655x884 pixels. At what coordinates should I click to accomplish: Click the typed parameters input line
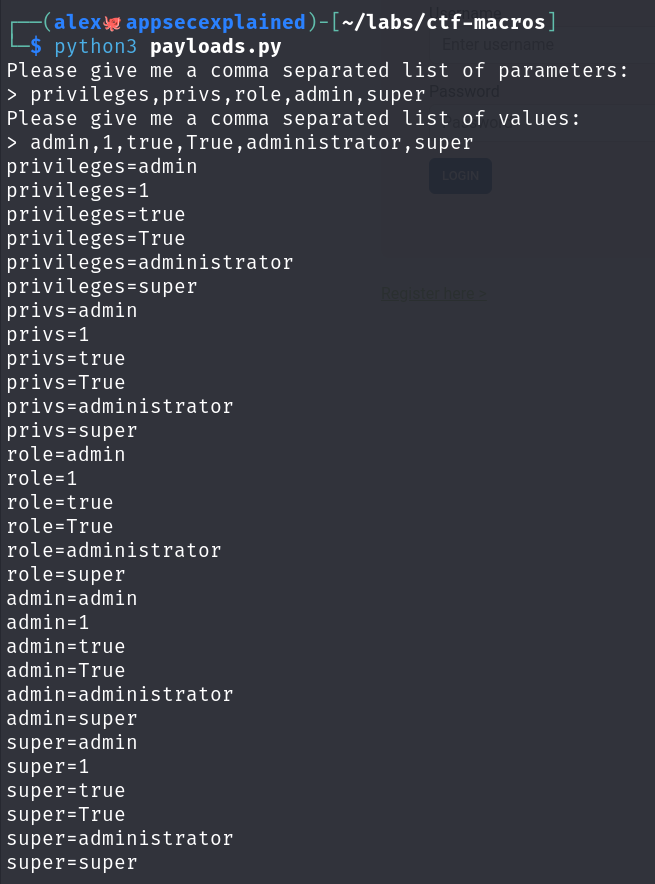(228, 95)
